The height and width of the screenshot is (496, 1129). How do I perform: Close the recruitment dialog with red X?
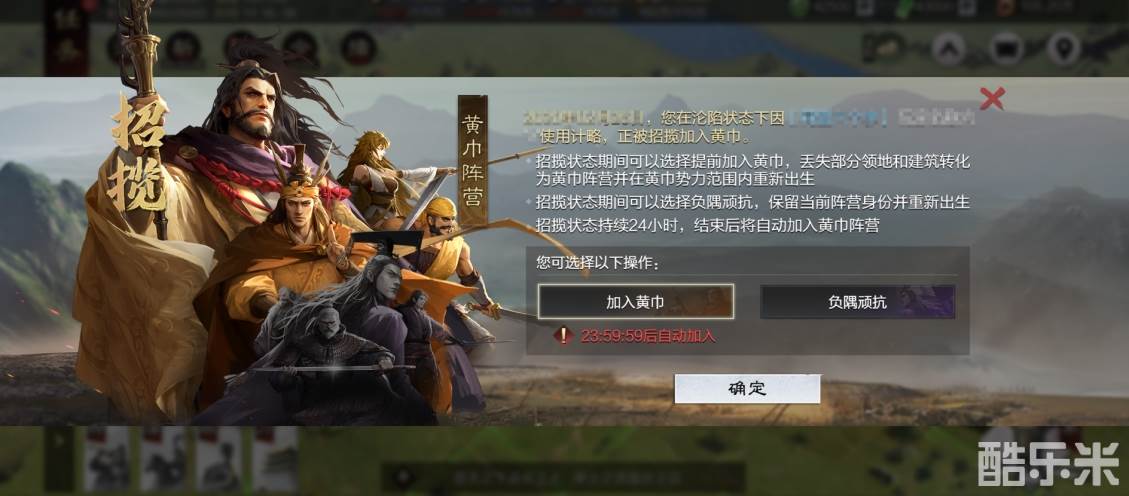click(991, 98)
